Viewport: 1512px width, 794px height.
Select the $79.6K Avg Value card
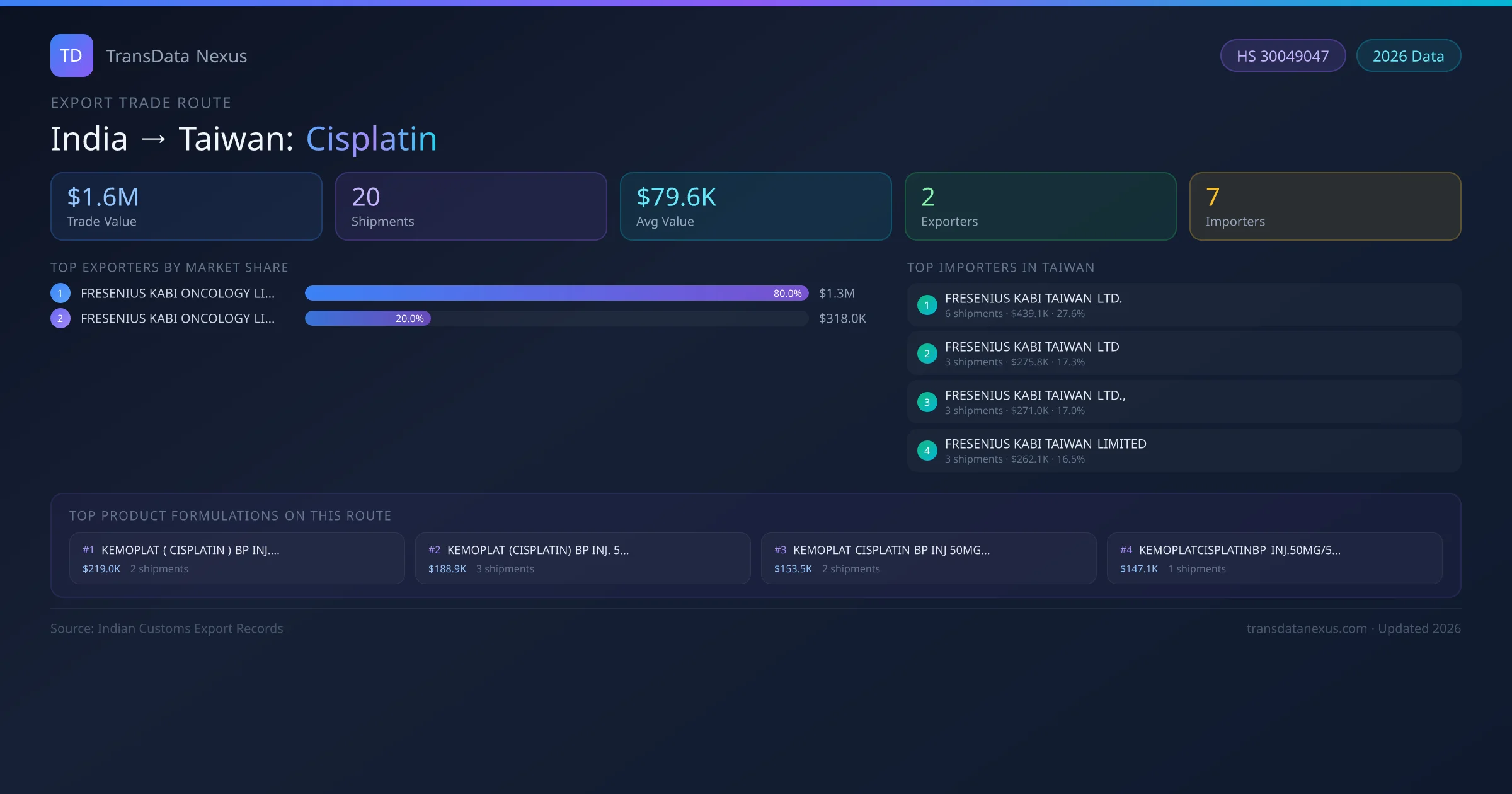point(755,206)
